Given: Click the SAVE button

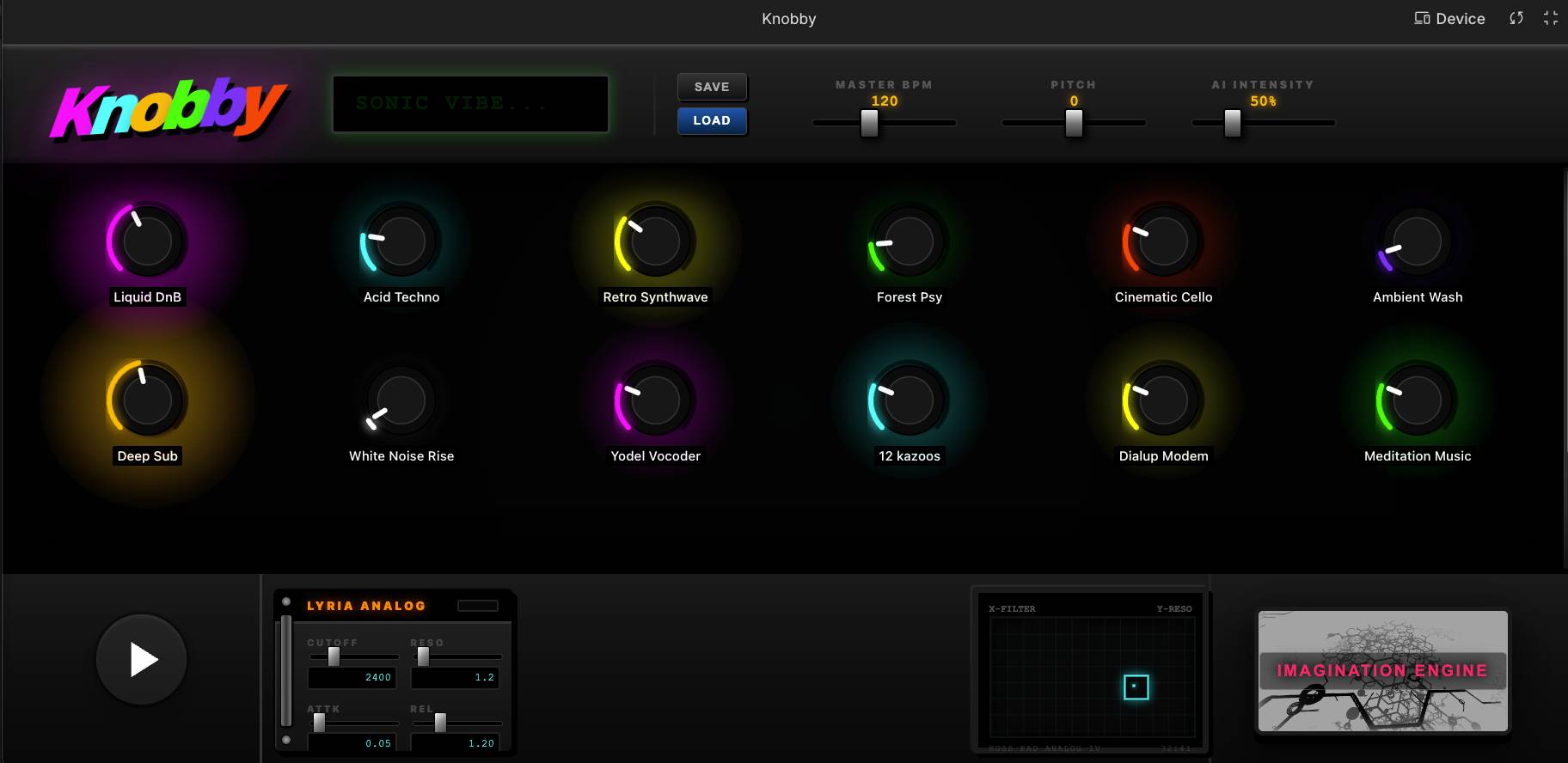Looking at the screenshot, I should point(712,87).
